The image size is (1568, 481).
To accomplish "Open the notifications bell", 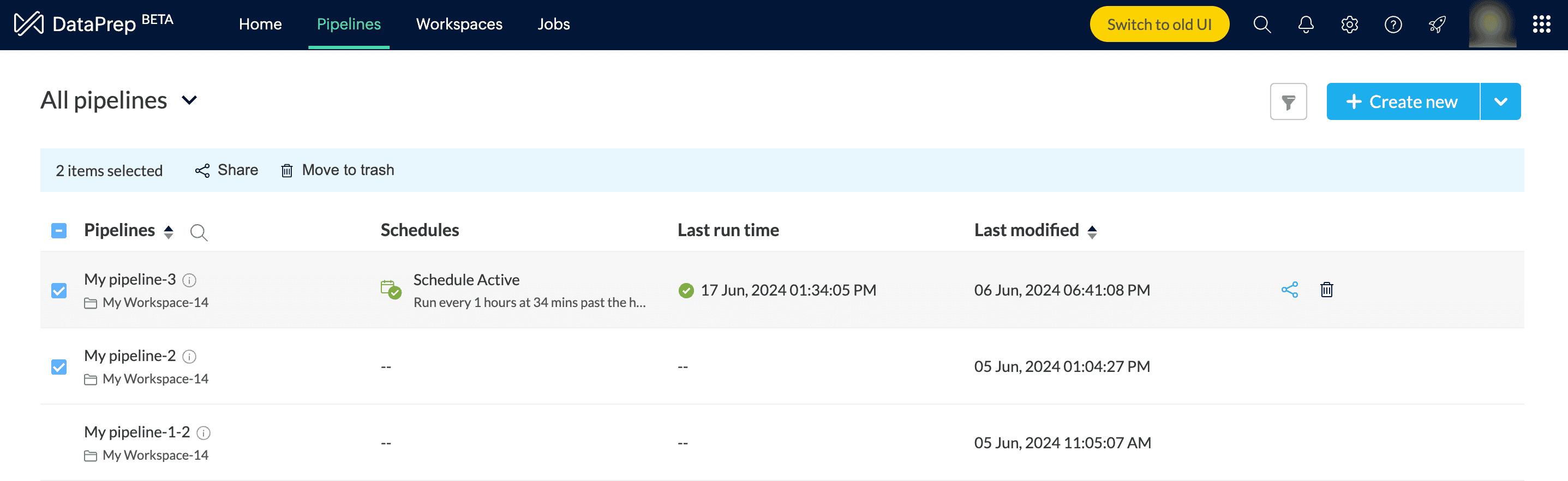I will pyautogui.click(x=1306, y=25).
